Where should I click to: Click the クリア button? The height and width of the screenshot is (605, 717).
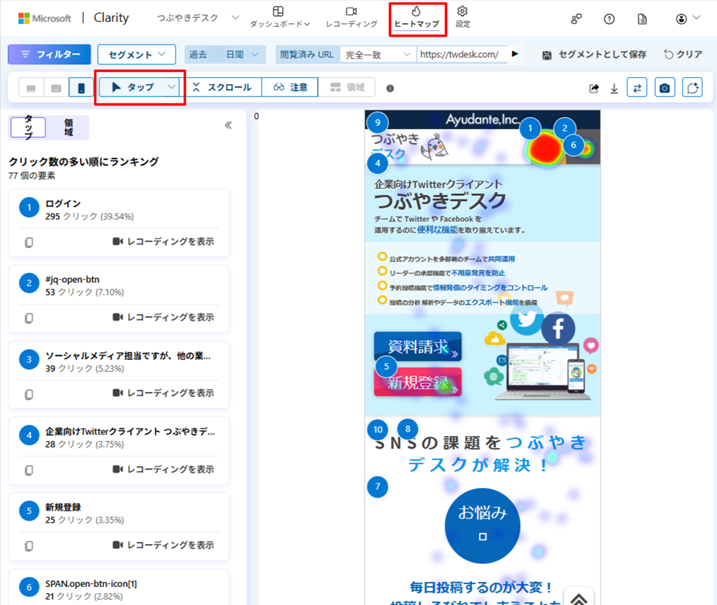[683, 54]
